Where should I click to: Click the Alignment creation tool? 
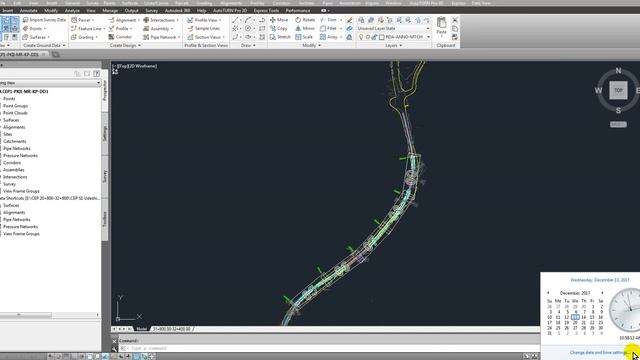[x=123, y=20]
